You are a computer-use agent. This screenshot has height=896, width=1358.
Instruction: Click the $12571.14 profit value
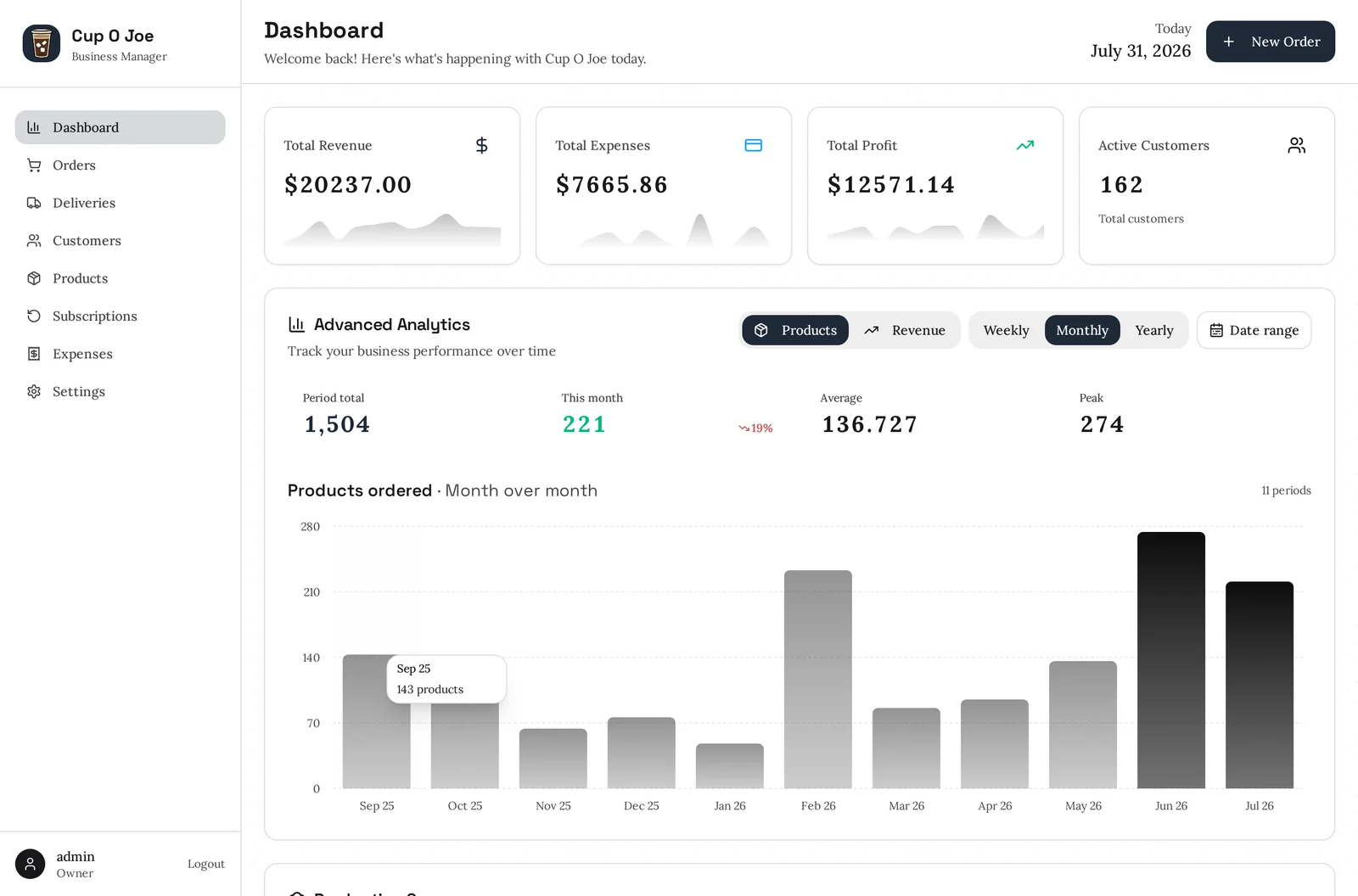click(x=891, y=185)
